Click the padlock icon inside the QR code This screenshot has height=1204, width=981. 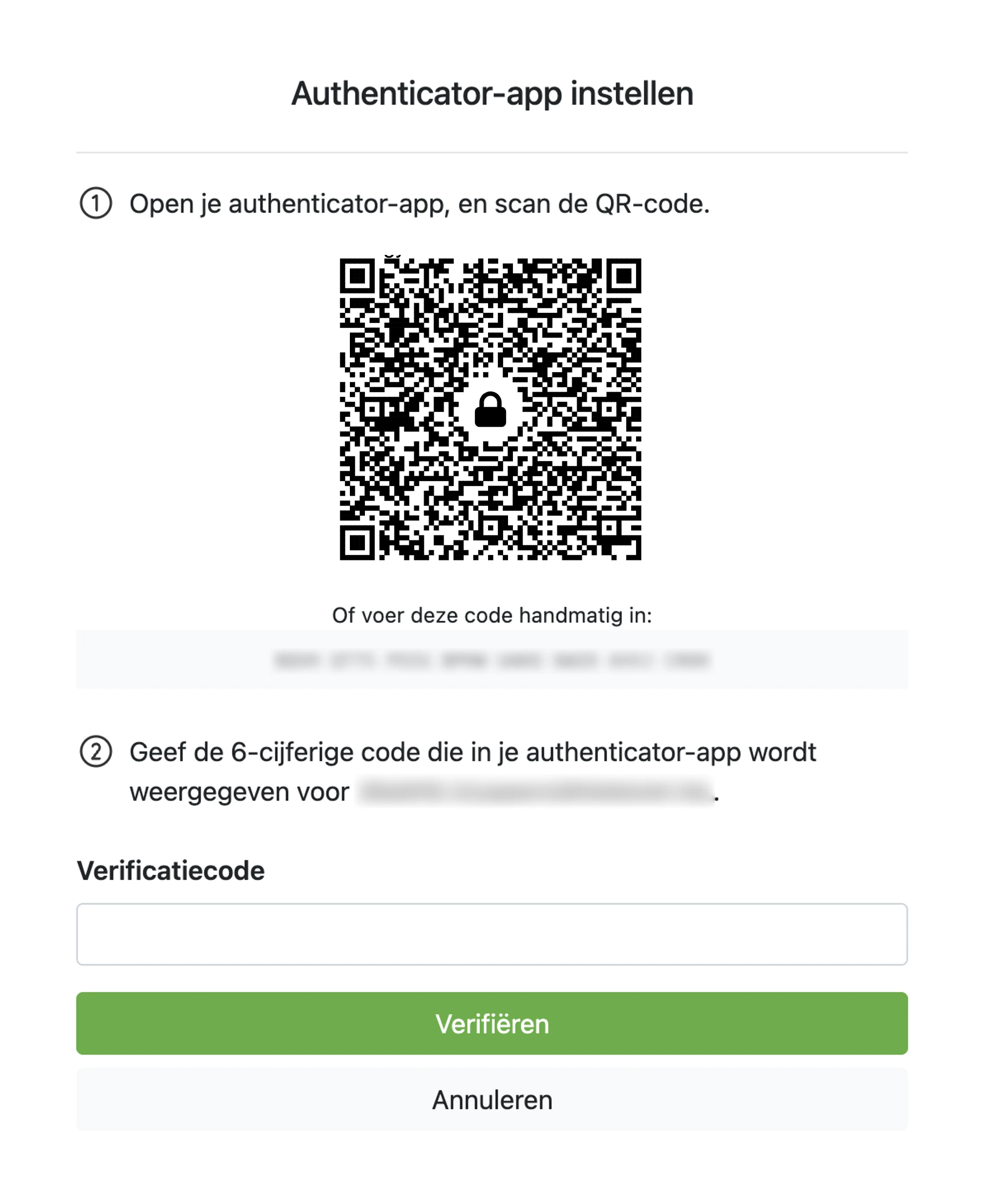pos(490,409)
